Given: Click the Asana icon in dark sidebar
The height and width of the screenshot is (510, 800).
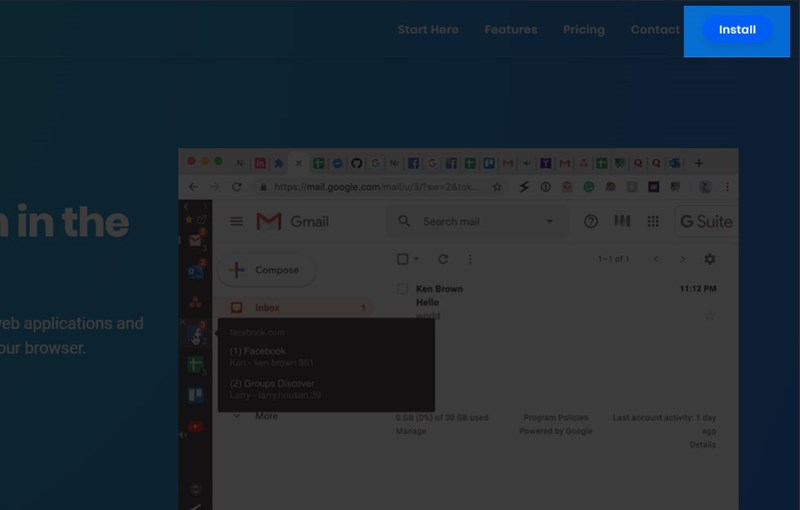Looking at the screenshot, I should 195,302.
